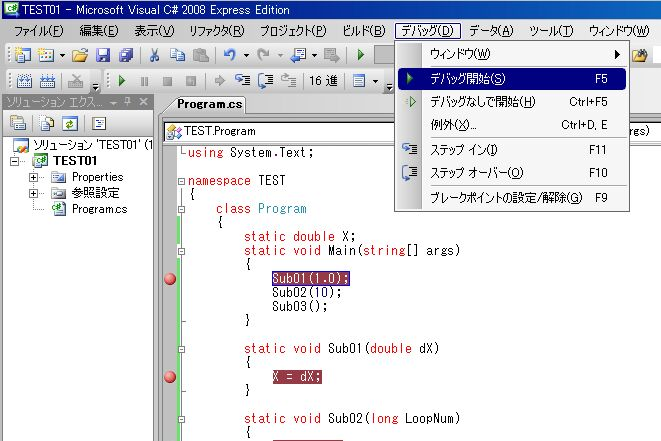This screenshot has width=661, height=441.
Task: Remove breakpoint on X = dX line
Action: click(170, 377)
